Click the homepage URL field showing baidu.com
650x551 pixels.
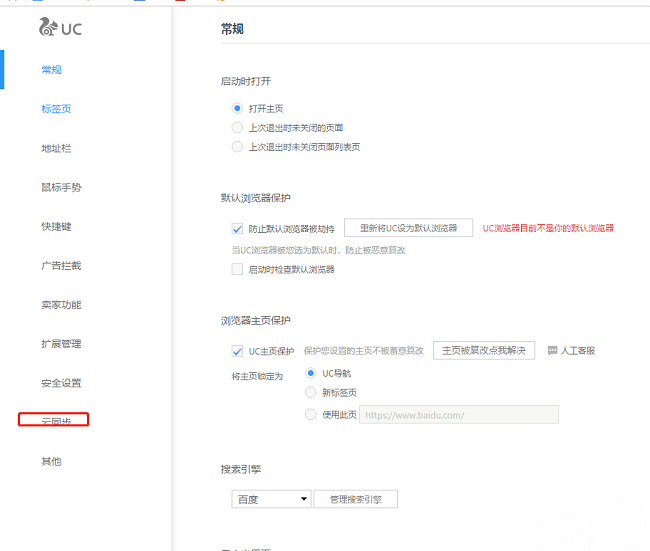(459, 415)
